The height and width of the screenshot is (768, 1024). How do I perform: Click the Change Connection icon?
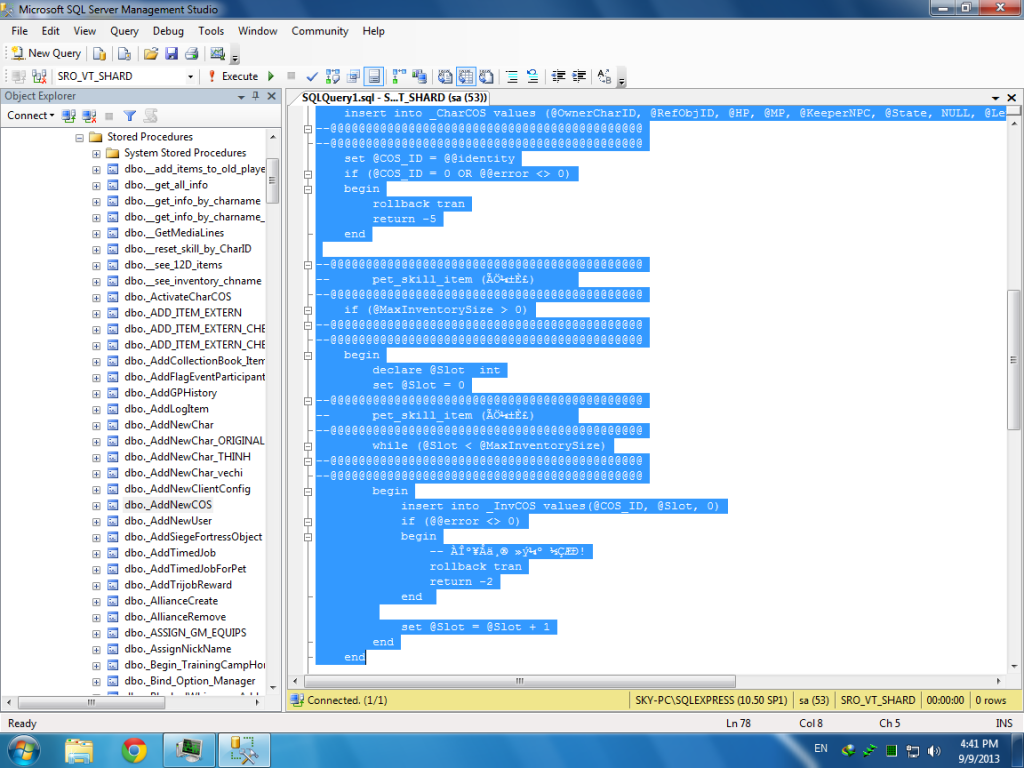tap(39, 76)
